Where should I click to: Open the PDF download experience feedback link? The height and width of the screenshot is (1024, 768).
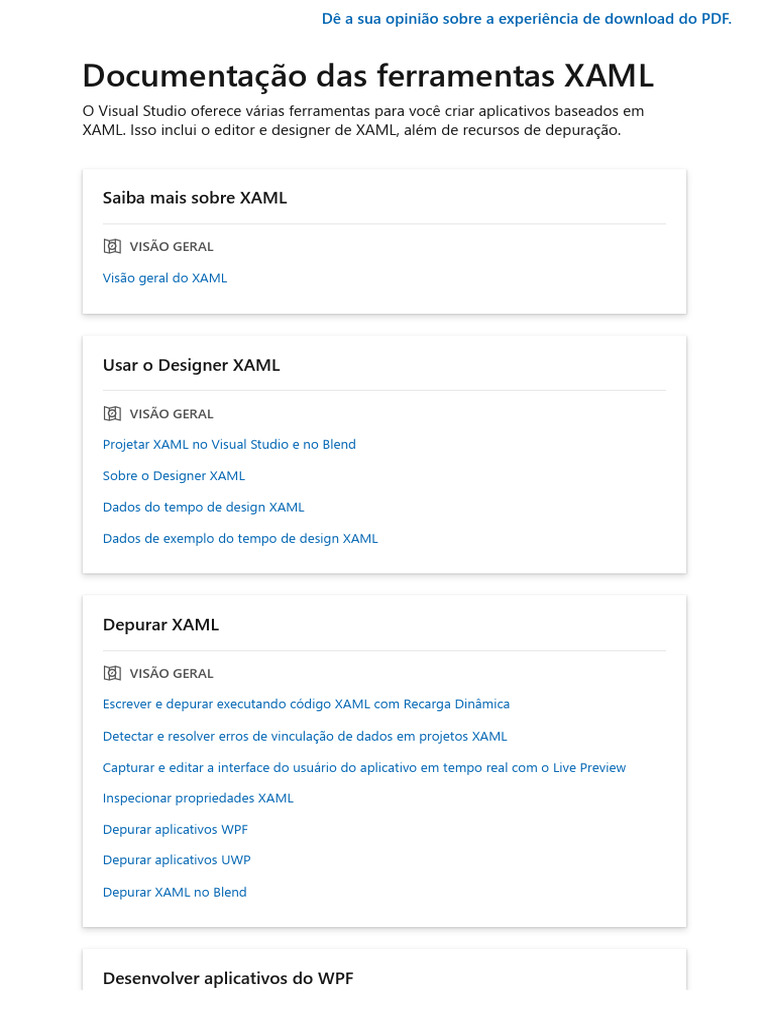(x=526, y=19)
